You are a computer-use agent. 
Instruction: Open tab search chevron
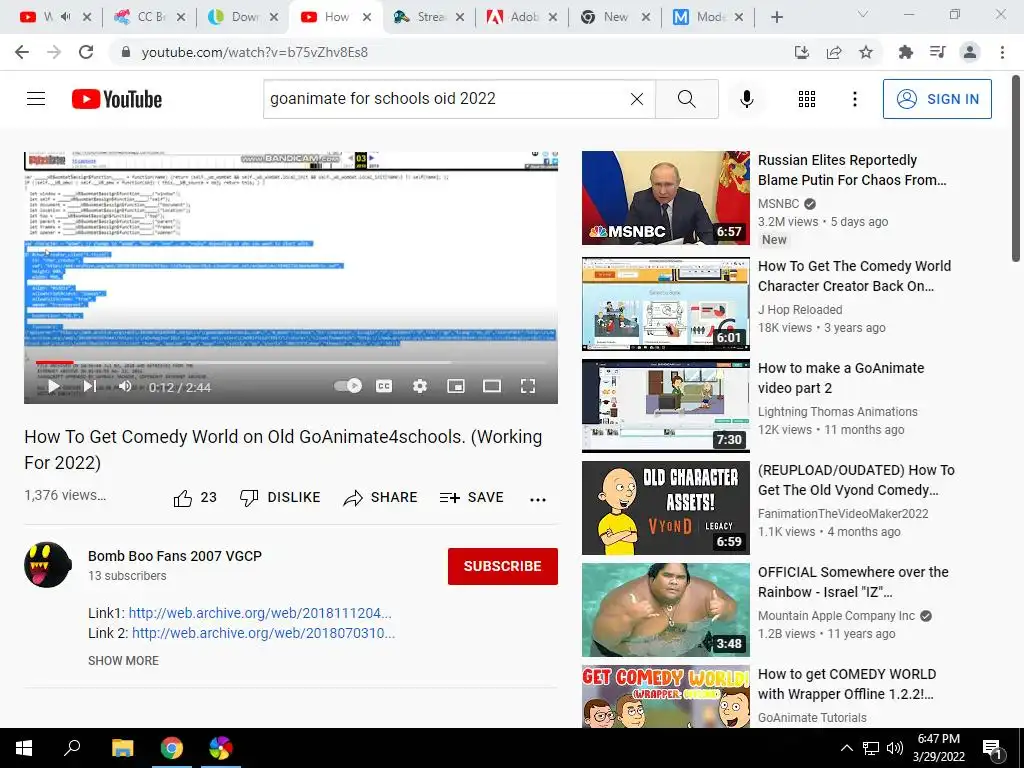(x=863, y=14)
